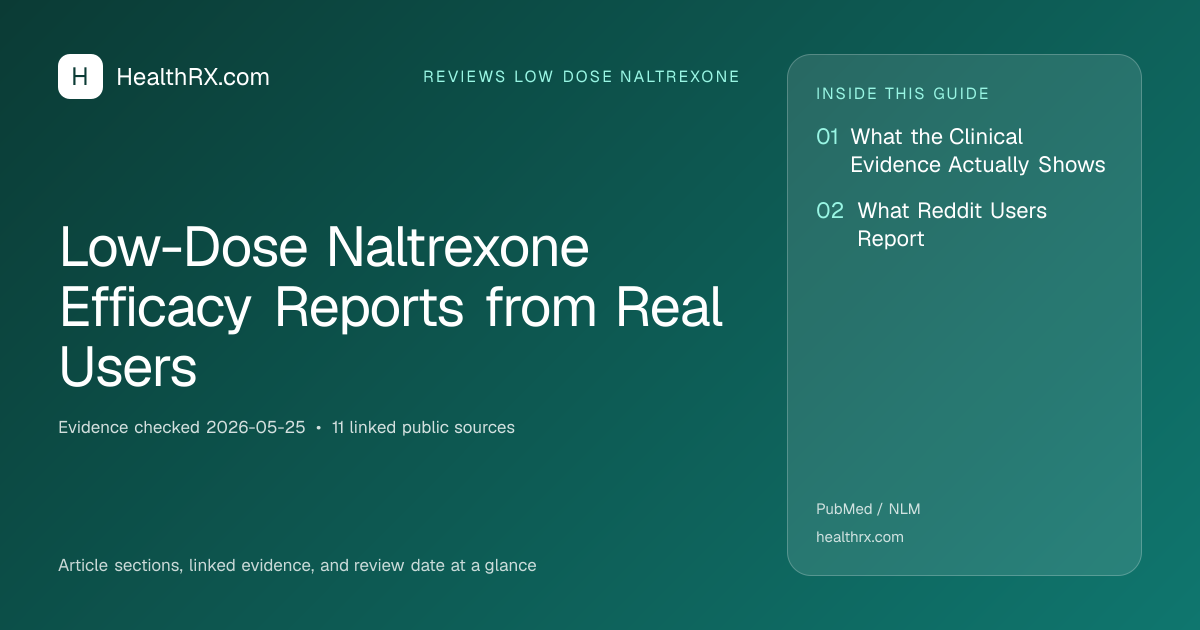Screen dimensions: 1200x630
Task: Open section 01 What the Clinical Evidence Actually Shows
Action: coord(961,151)
